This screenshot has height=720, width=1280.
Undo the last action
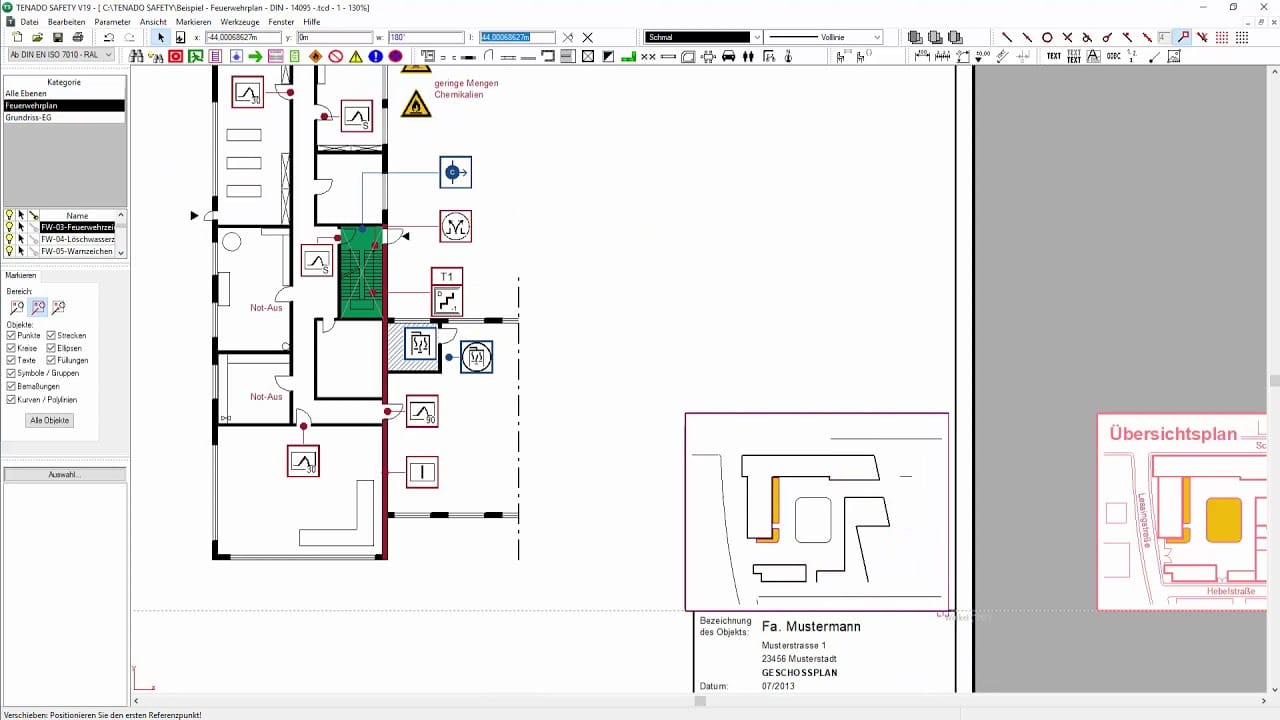(x=109, y=37)
